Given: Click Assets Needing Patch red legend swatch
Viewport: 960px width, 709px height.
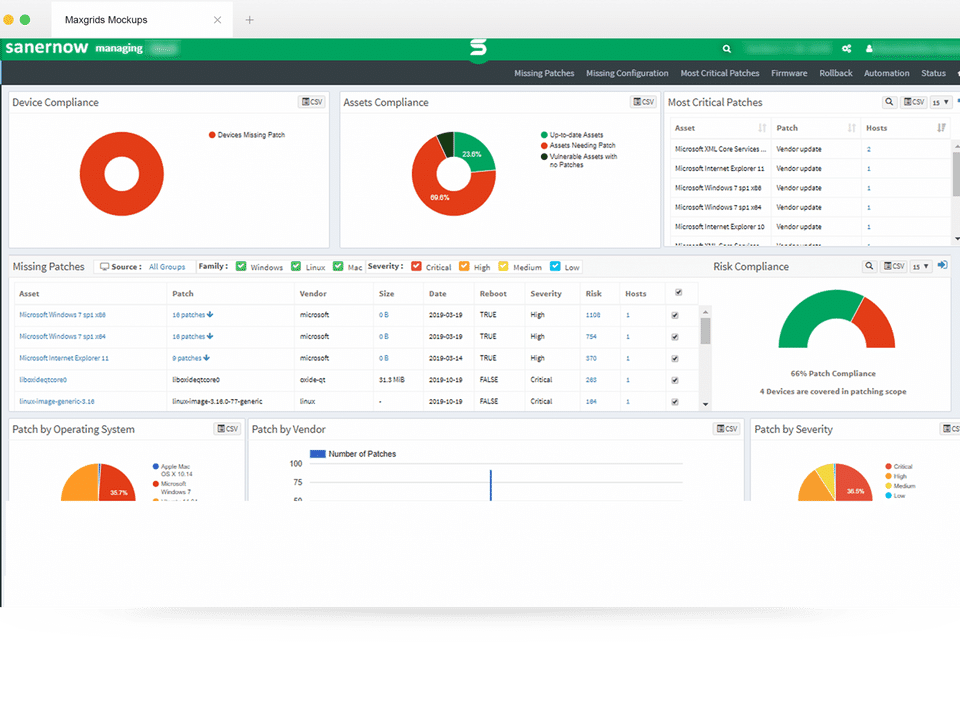Looking at the screenshot, I should tap(544, 146).
